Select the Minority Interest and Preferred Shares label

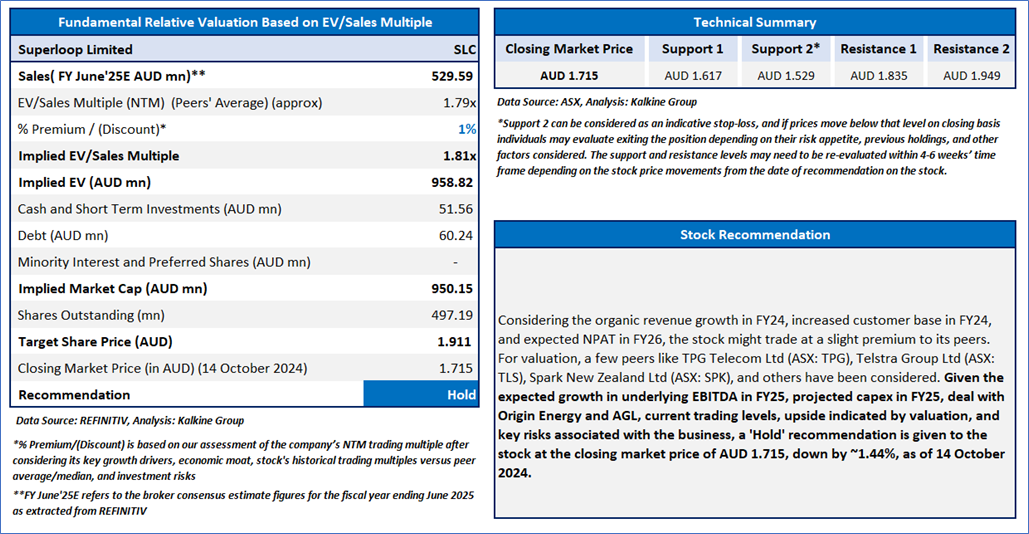[164, 262]
